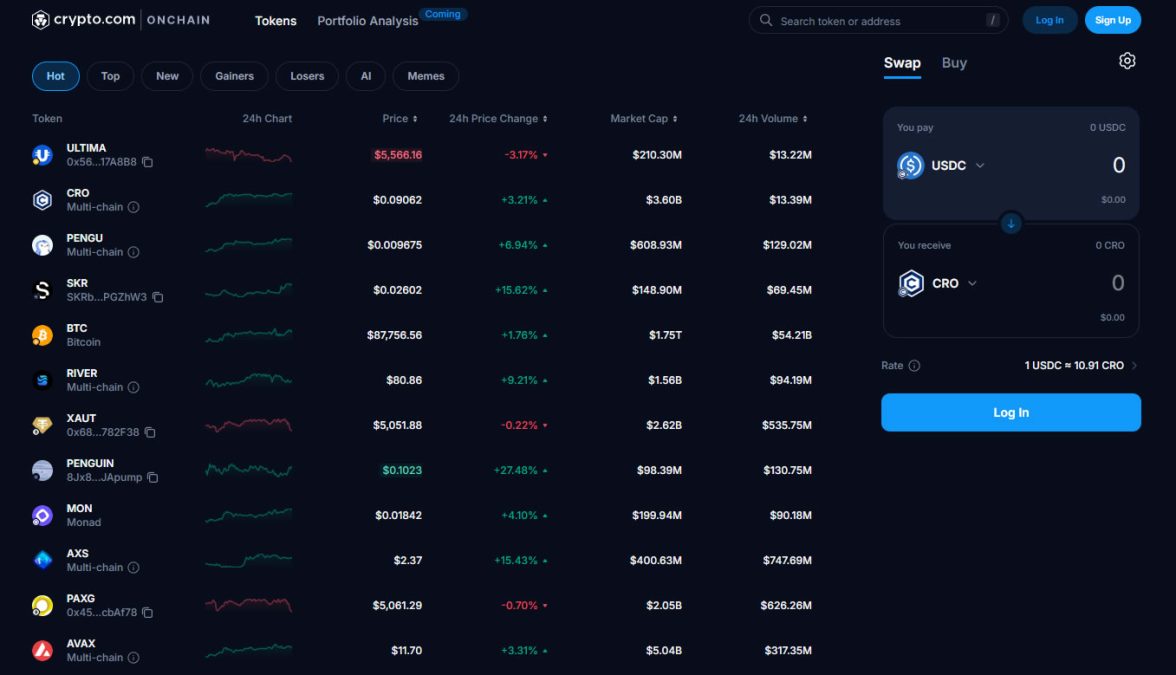Show CRO multi-chain info icon

point(134,207)
